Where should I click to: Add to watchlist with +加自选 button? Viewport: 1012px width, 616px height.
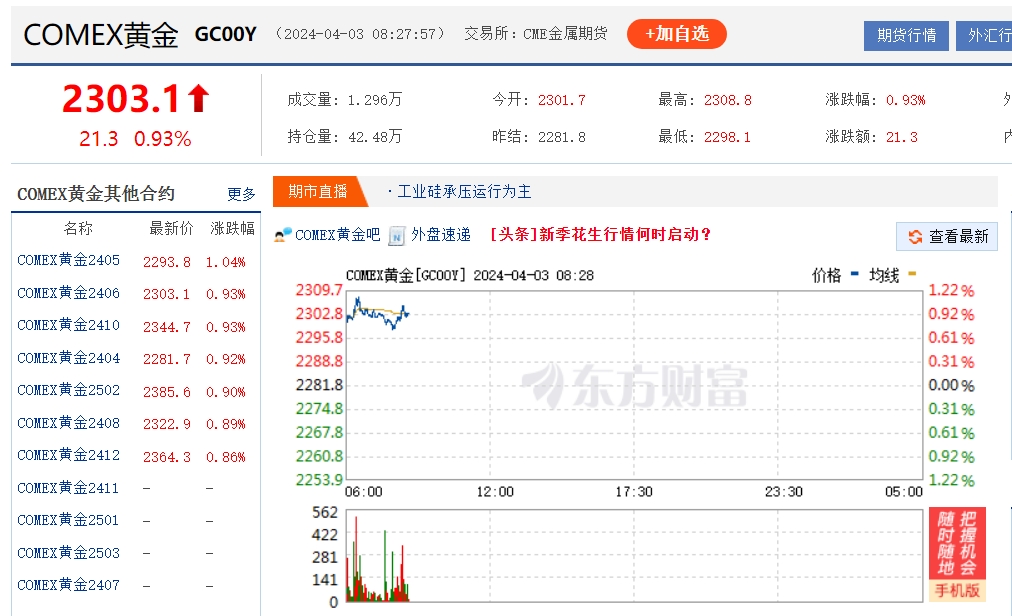(676, 34)
